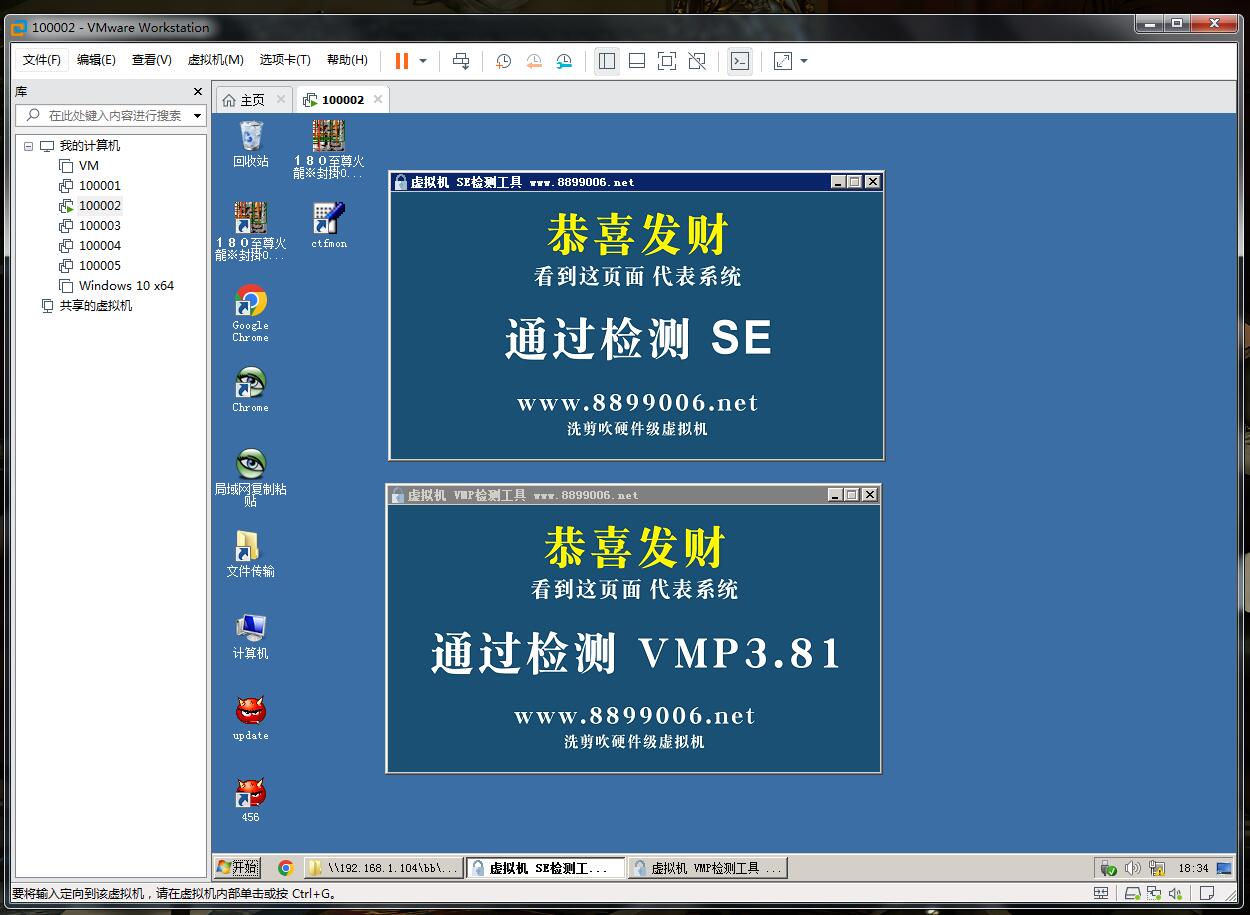Click the guest volume speaker tray icon
Image resolution: width=1250 pixels, height=915 pixels.
click(1132, 868)
